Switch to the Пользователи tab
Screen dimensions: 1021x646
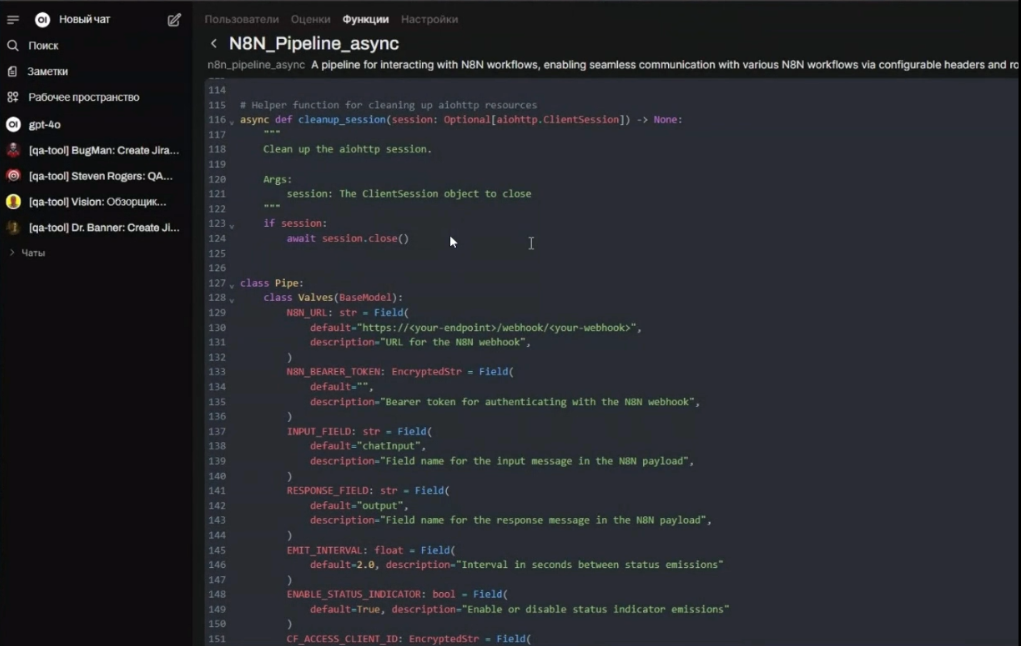(241, 19)
